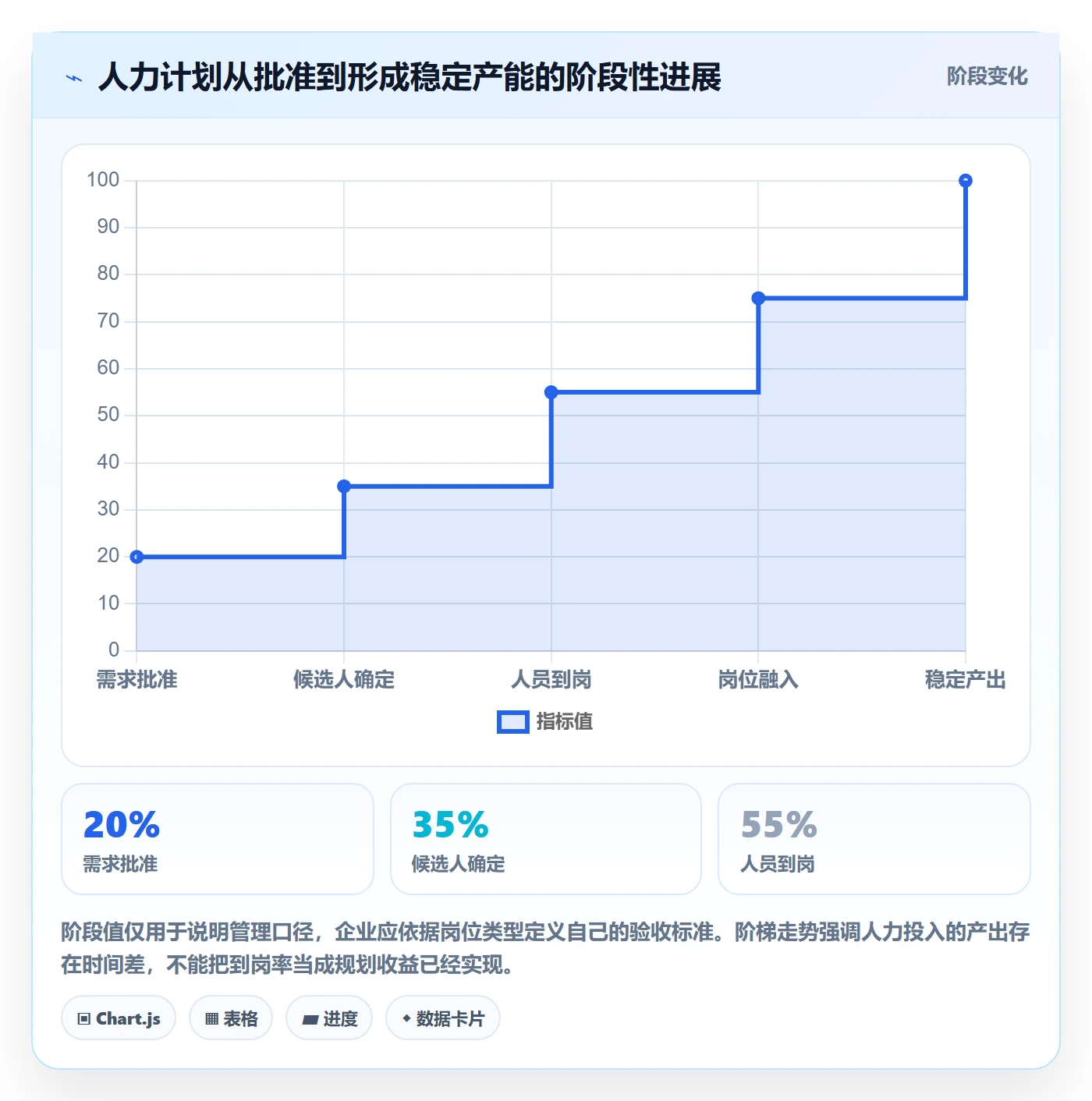
Task: Click the 50 y-axis value
Action: (x=108, y=415)
